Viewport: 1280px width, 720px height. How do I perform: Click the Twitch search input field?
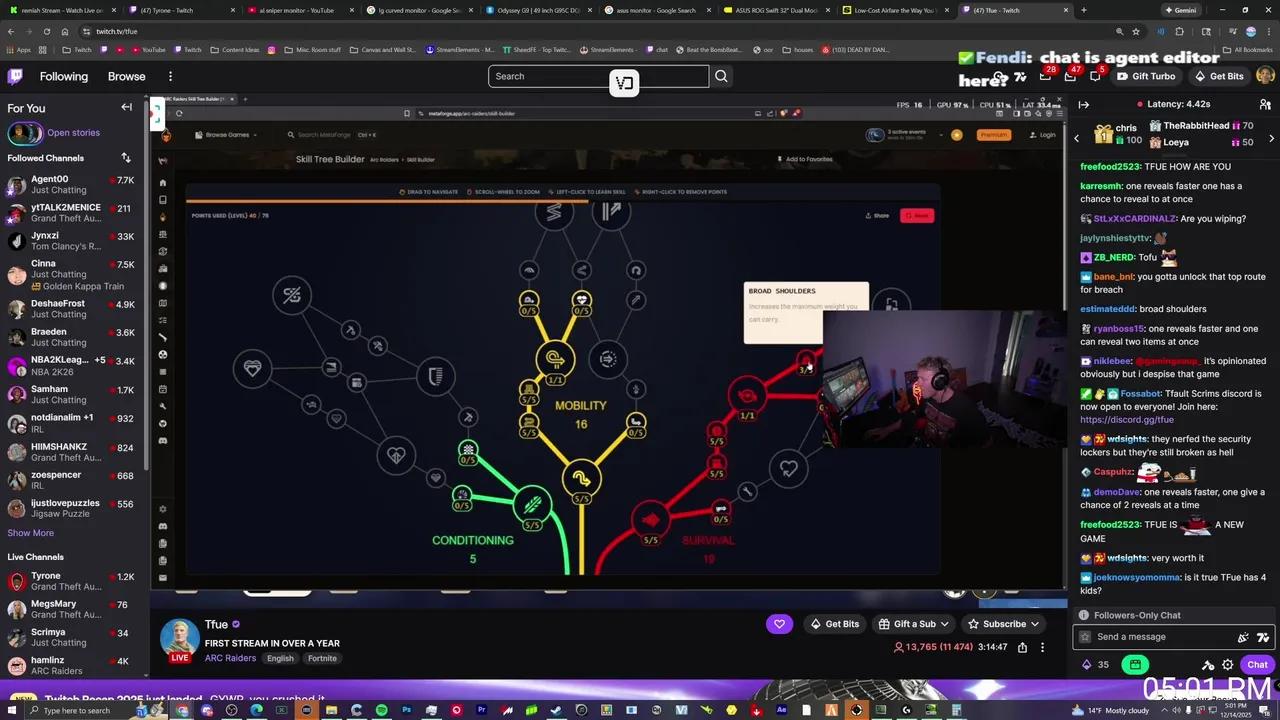[x=598, y=76]
